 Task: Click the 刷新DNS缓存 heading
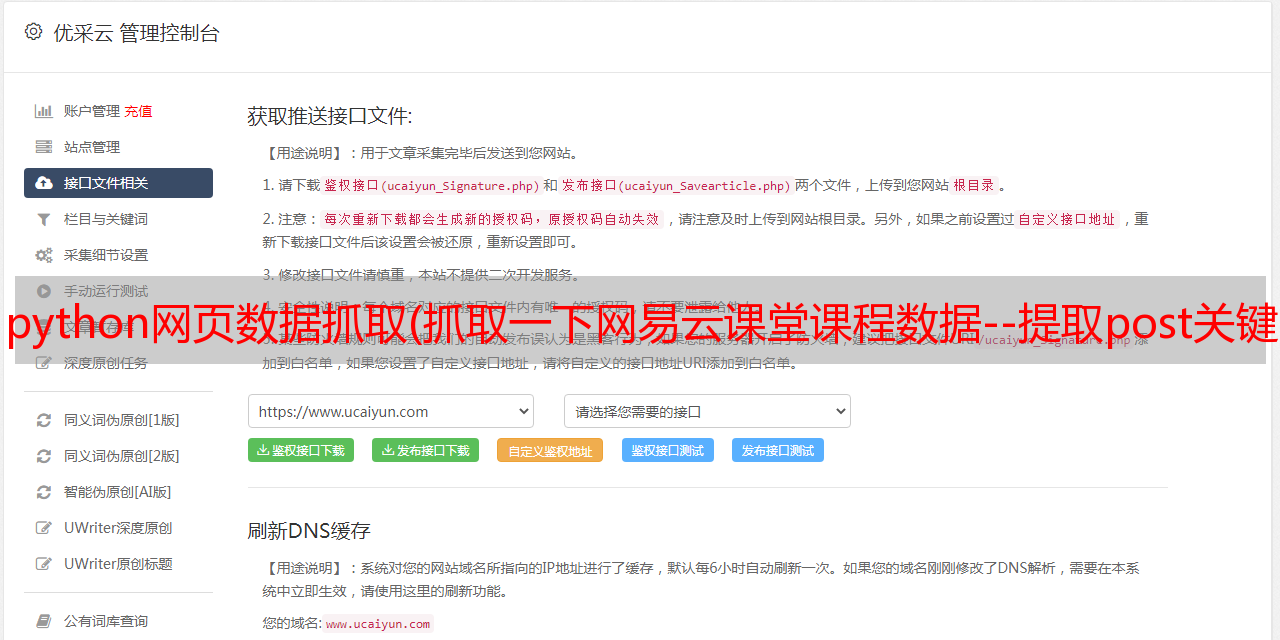(x=309, y=530)
